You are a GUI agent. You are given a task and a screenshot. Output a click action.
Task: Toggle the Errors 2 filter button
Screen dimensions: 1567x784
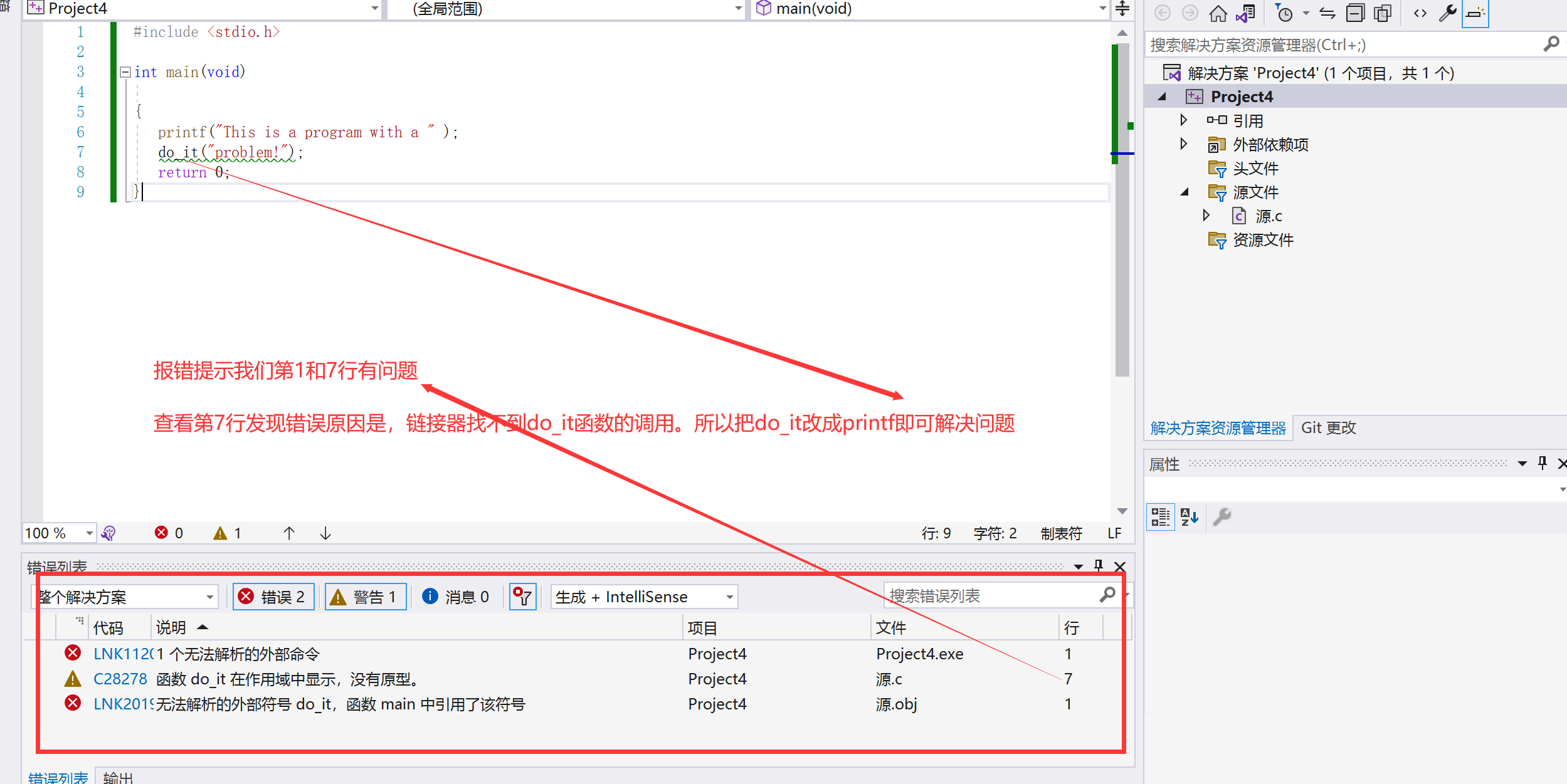click(x=273, y=597)
